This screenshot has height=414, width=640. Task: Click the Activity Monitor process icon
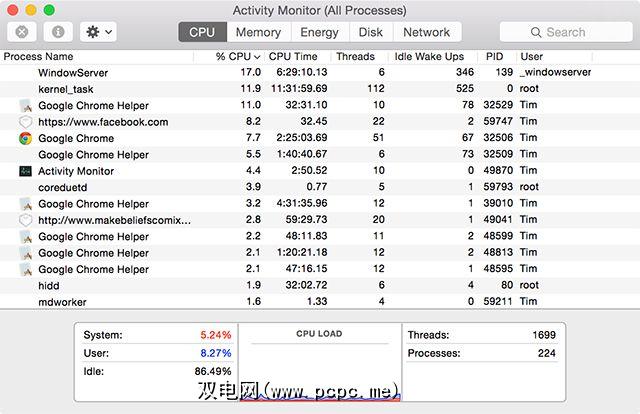(x=26, y=171)
